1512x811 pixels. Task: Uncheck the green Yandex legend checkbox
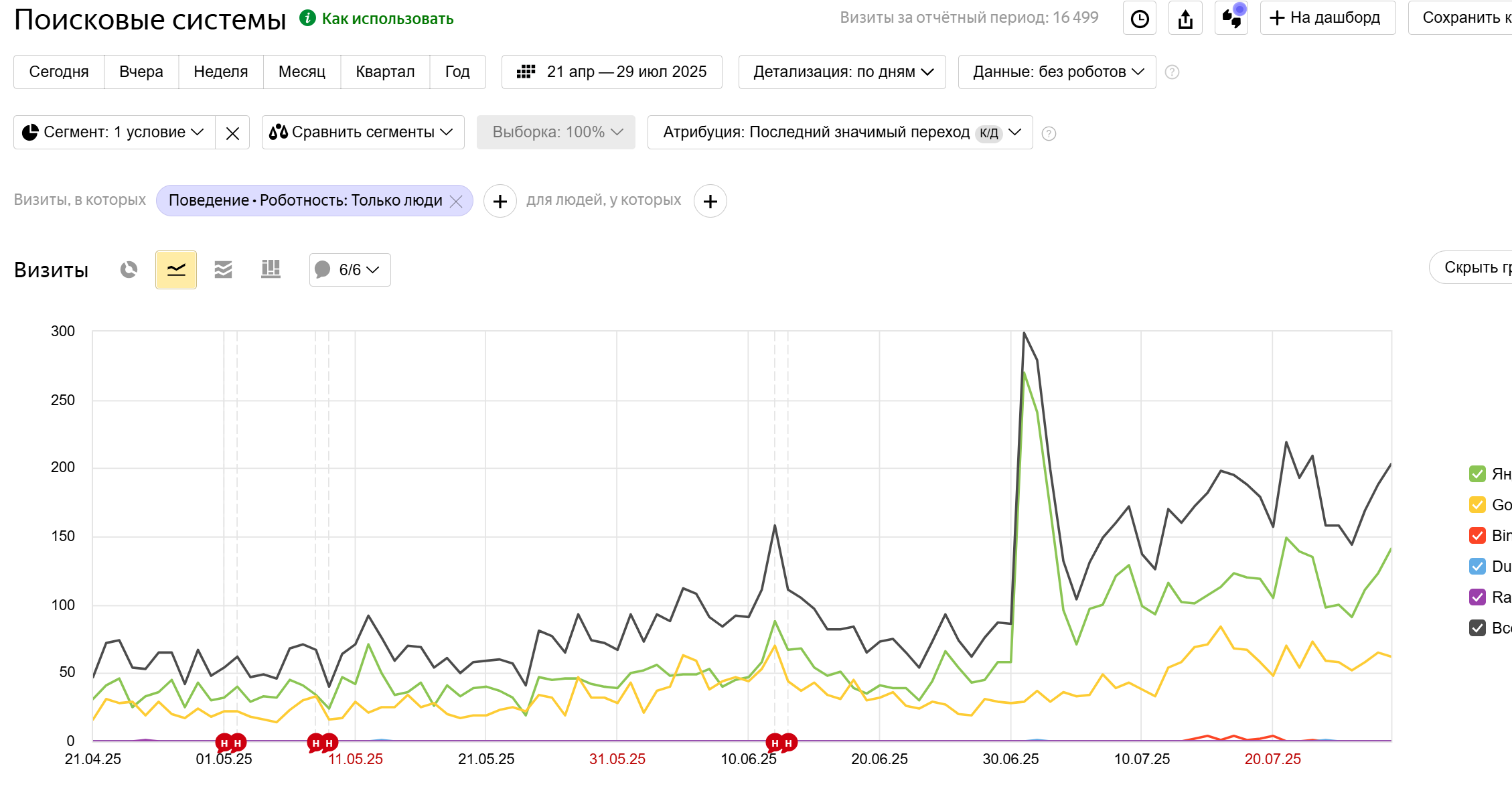click(1477, 474)
